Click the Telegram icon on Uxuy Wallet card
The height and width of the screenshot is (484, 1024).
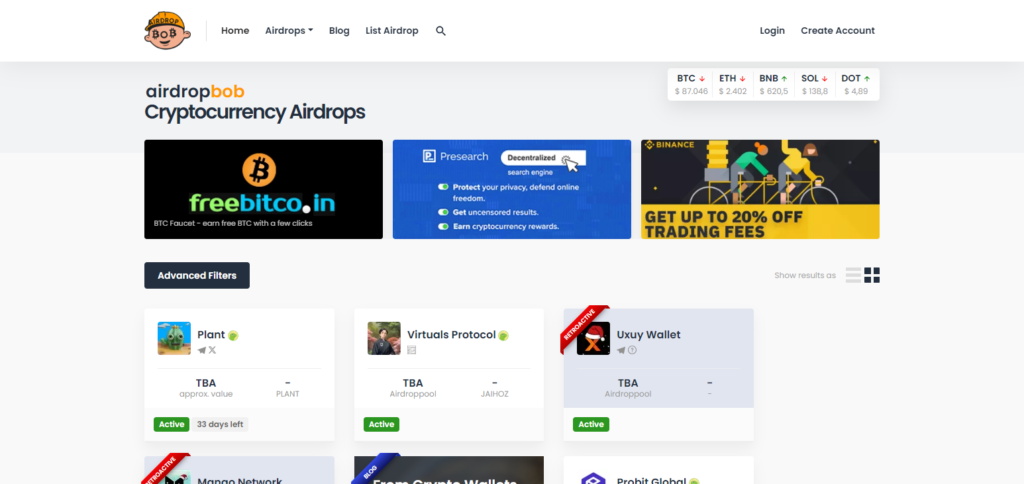click(621, 350)
